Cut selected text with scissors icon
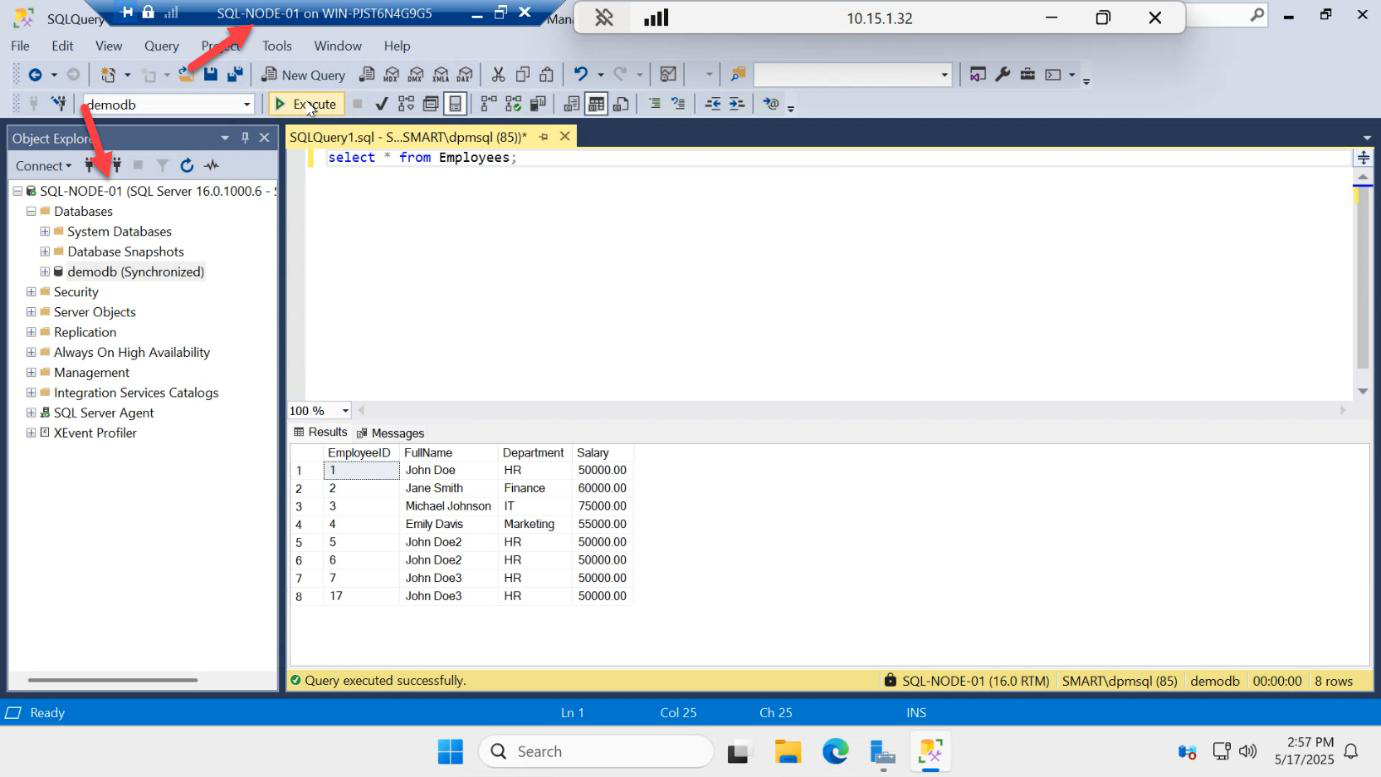Viewport: 1381px width, 777px height. [x=498, y=75]
